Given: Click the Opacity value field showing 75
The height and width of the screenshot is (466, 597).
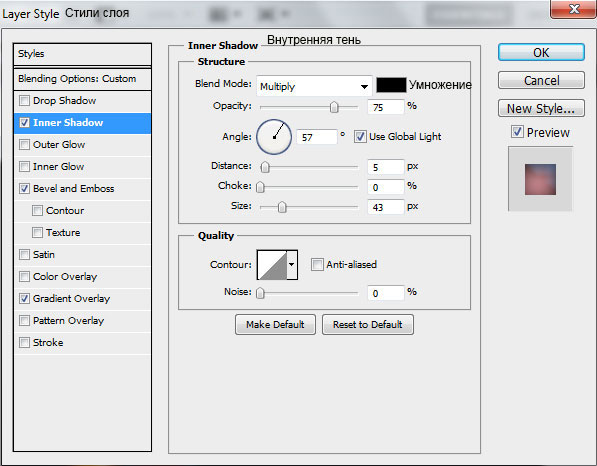Looking at the screenshot, I should click(385, 107).
